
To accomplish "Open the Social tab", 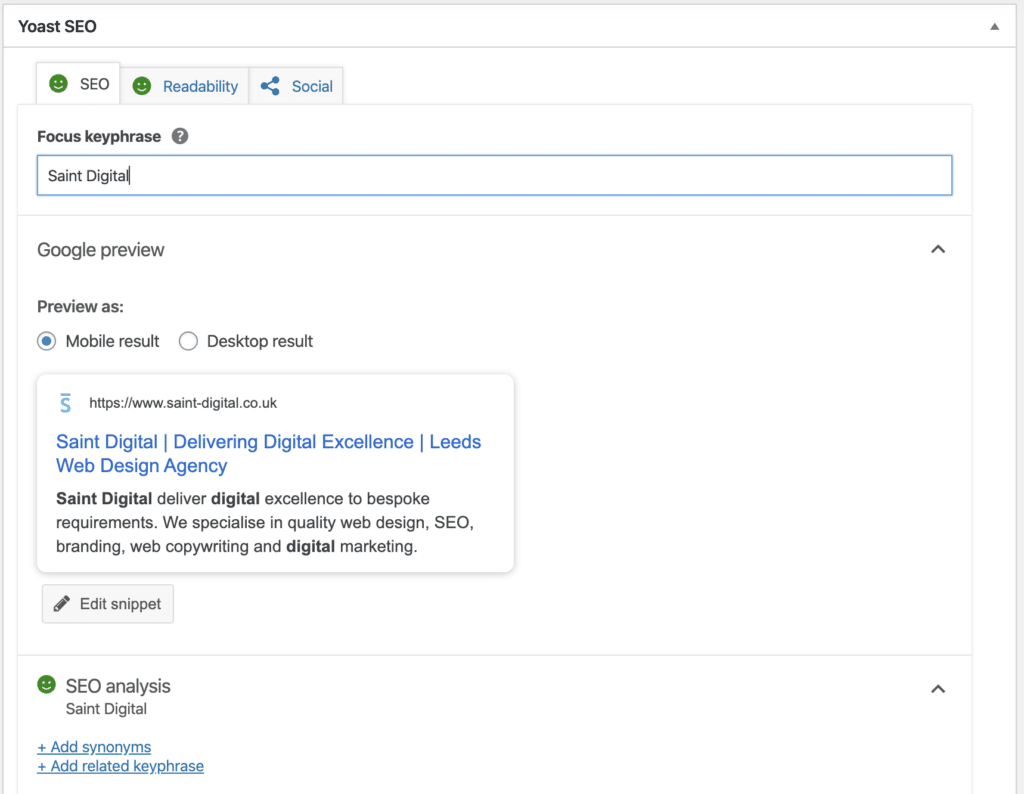I will click(296, 86).
